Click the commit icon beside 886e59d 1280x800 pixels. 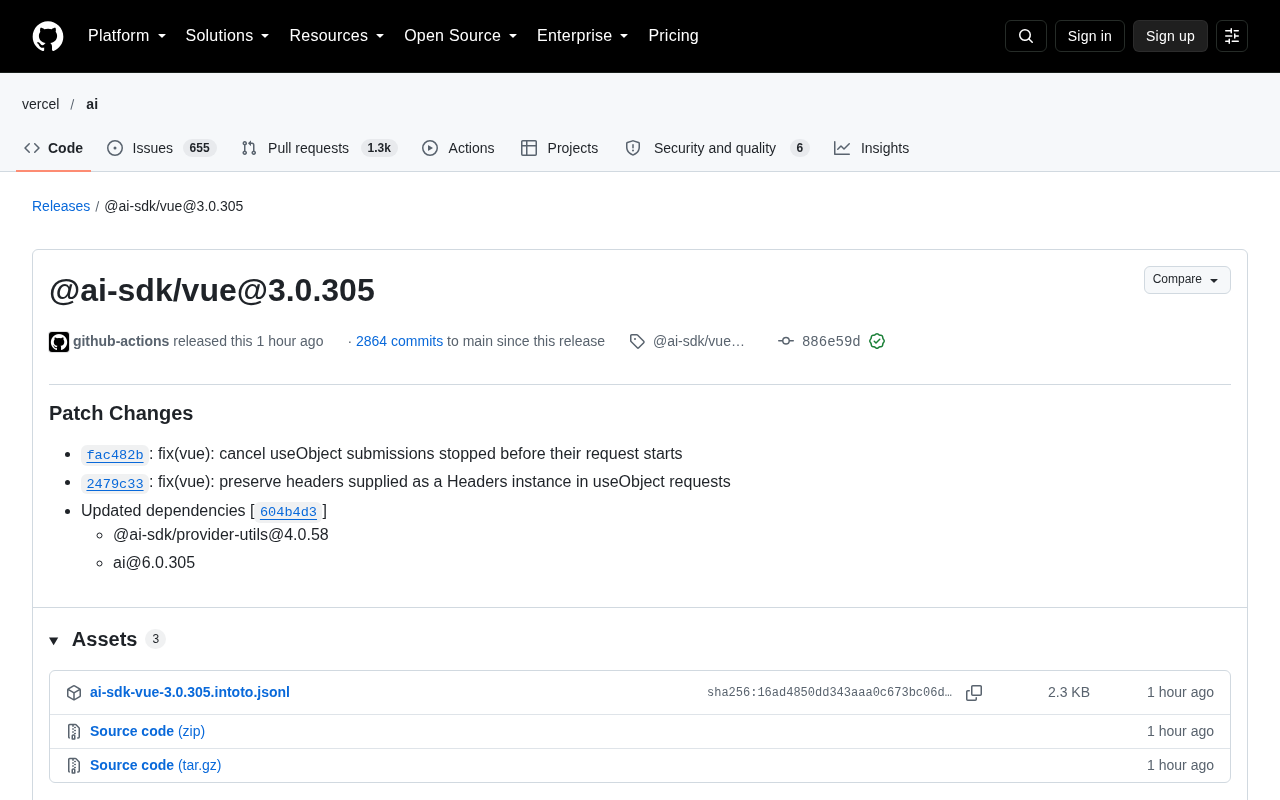click(786, 341)
